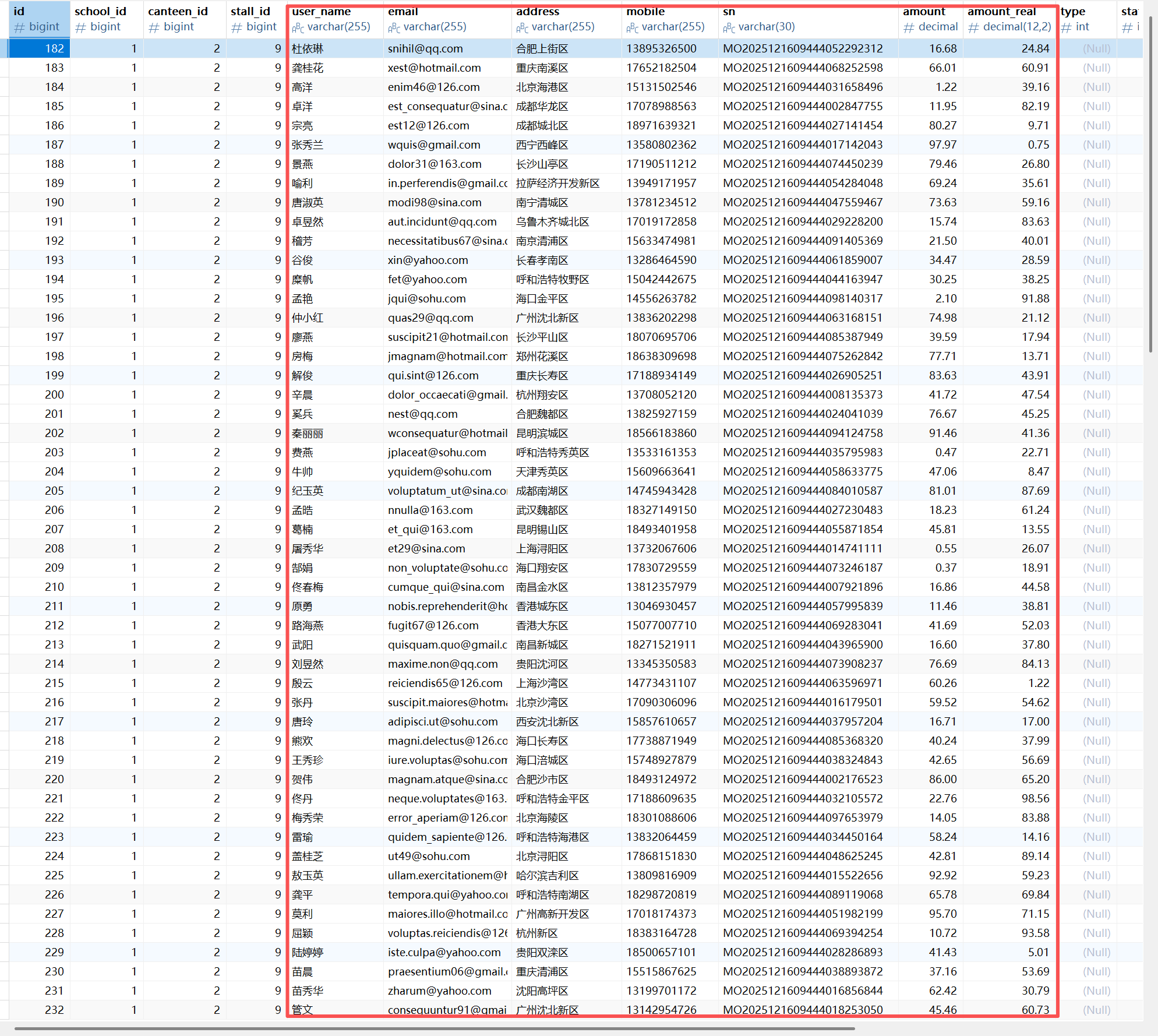Click mobile cell 17652182504

pyautogui.click(x=661, y=68)
